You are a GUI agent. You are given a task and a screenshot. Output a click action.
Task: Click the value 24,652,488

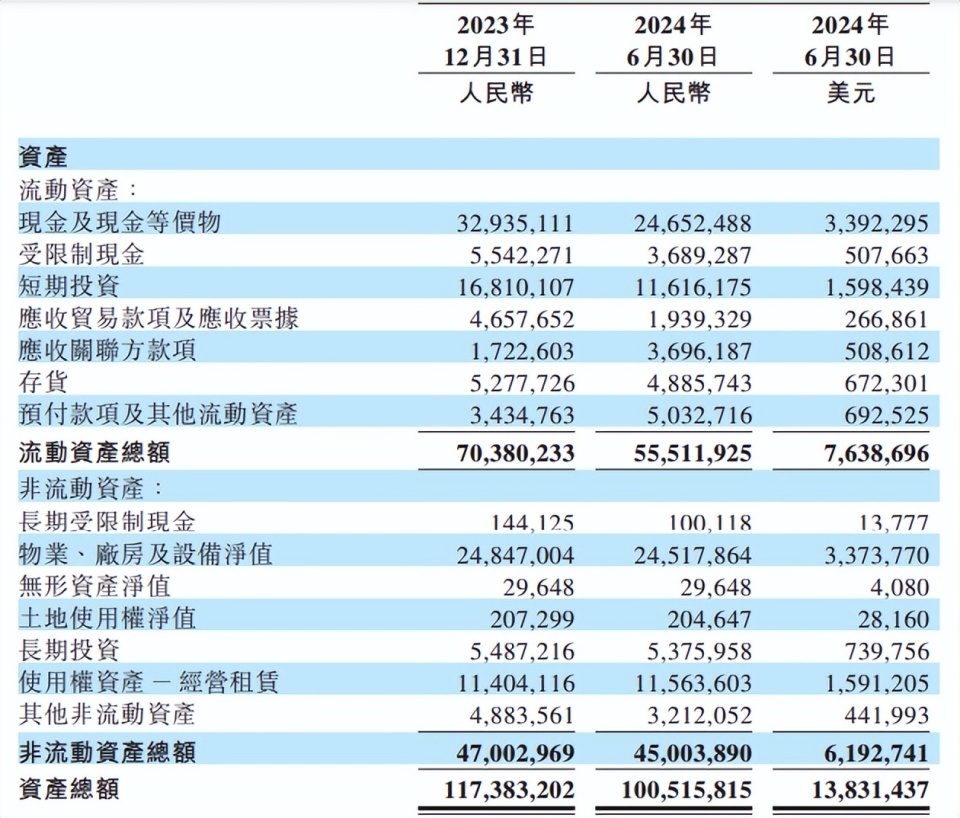click(692, 223)
